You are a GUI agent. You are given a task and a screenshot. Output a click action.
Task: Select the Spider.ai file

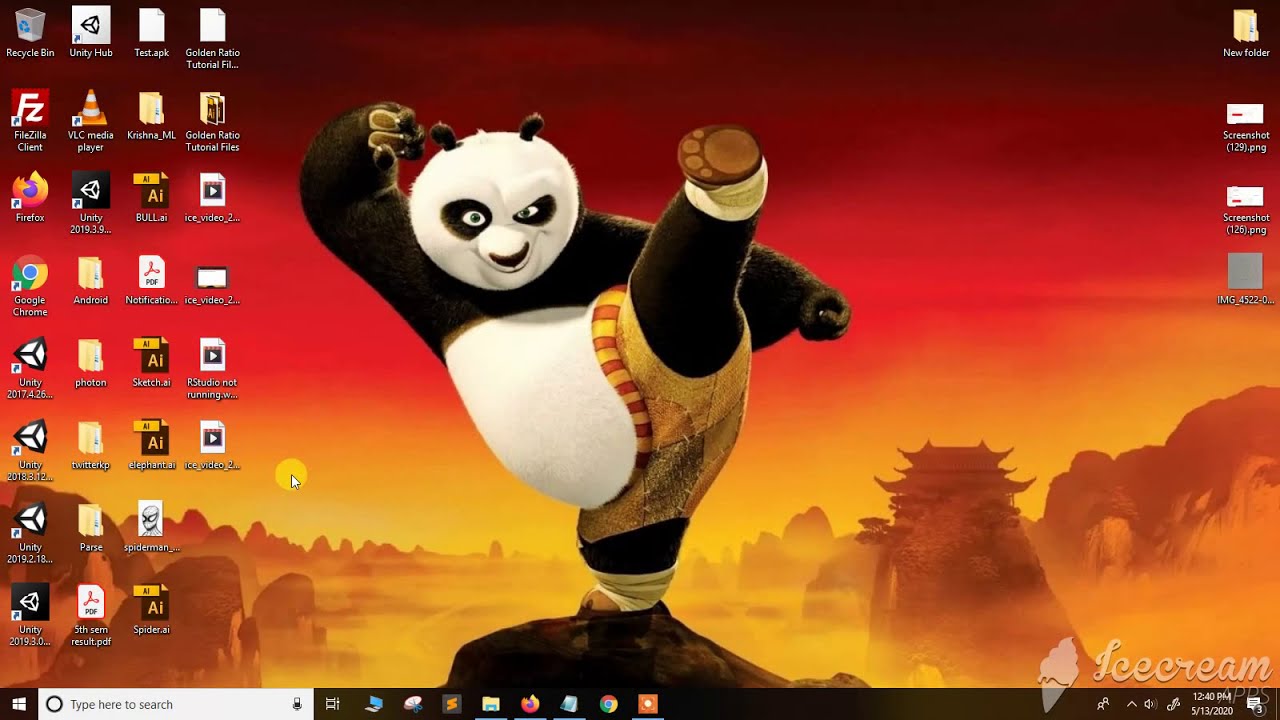(x=152, y=610)
